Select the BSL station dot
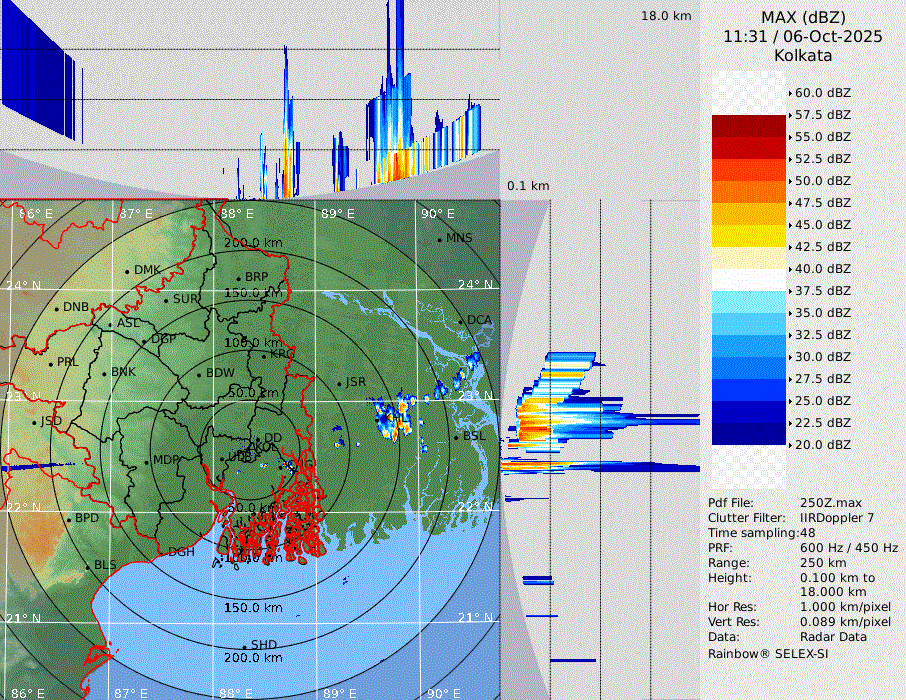 coord(455,438)
